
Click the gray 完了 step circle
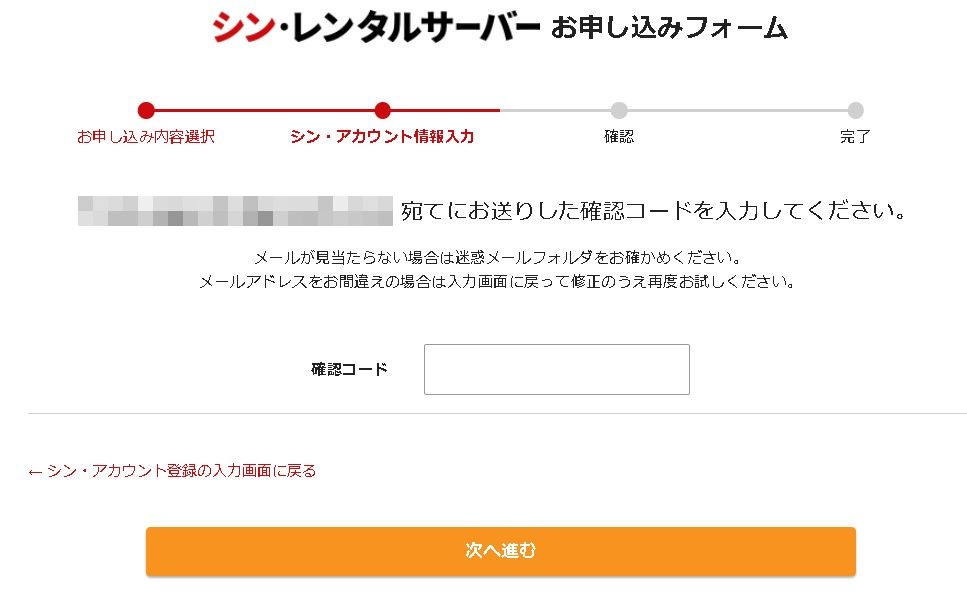[x=855, y=110]
